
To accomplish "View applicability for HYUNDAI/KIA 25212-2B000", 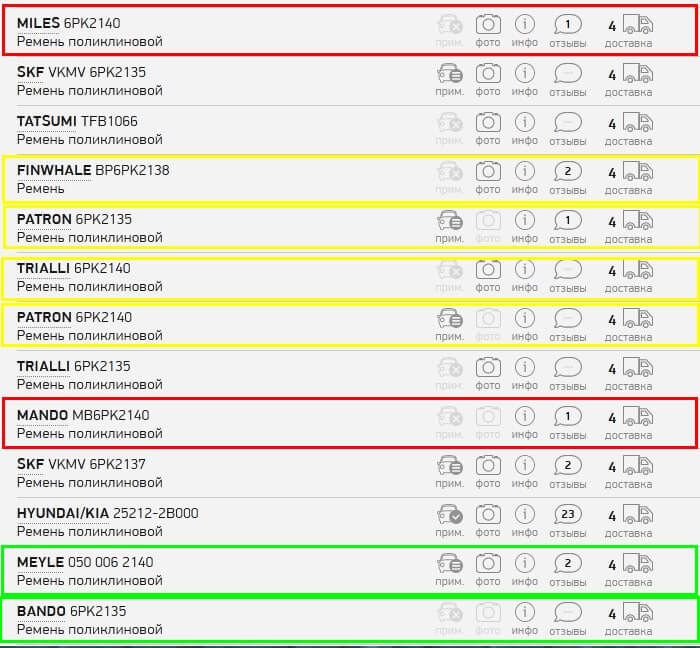I will pos(450,519).
